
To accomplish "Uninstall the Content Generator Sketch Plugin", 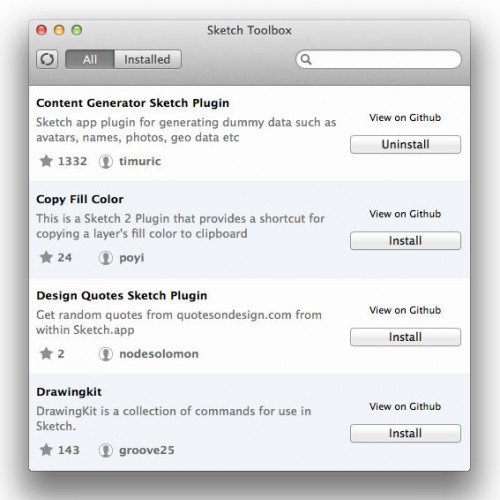I will (x=405, y=144).
